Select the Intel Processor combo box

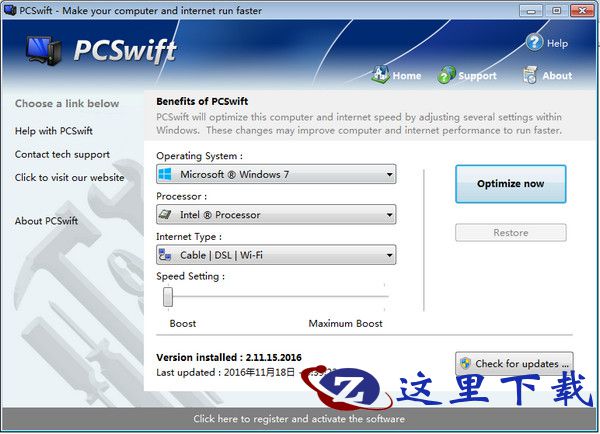coord(276,215)
